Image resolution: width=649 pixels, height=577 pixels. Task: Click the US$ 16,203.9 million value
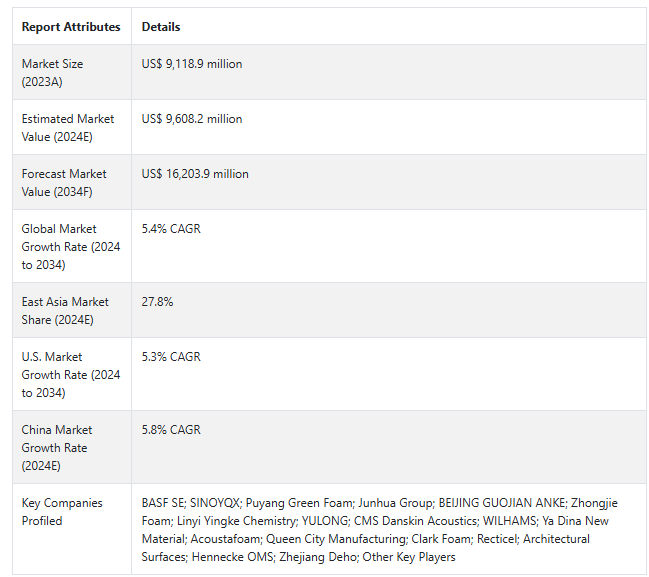tap(195, 174)
